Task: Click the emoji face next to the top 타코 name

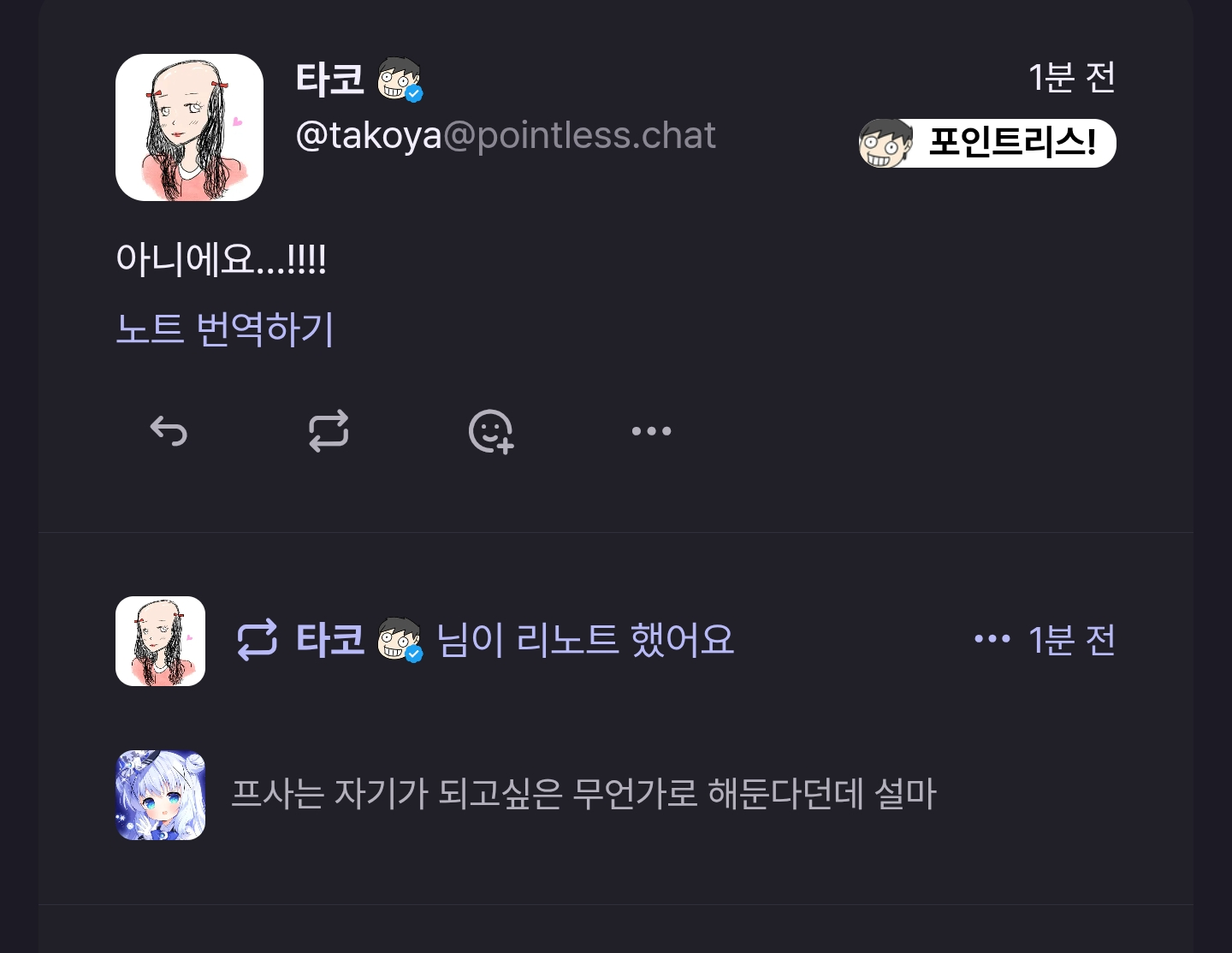Action: 400,79
